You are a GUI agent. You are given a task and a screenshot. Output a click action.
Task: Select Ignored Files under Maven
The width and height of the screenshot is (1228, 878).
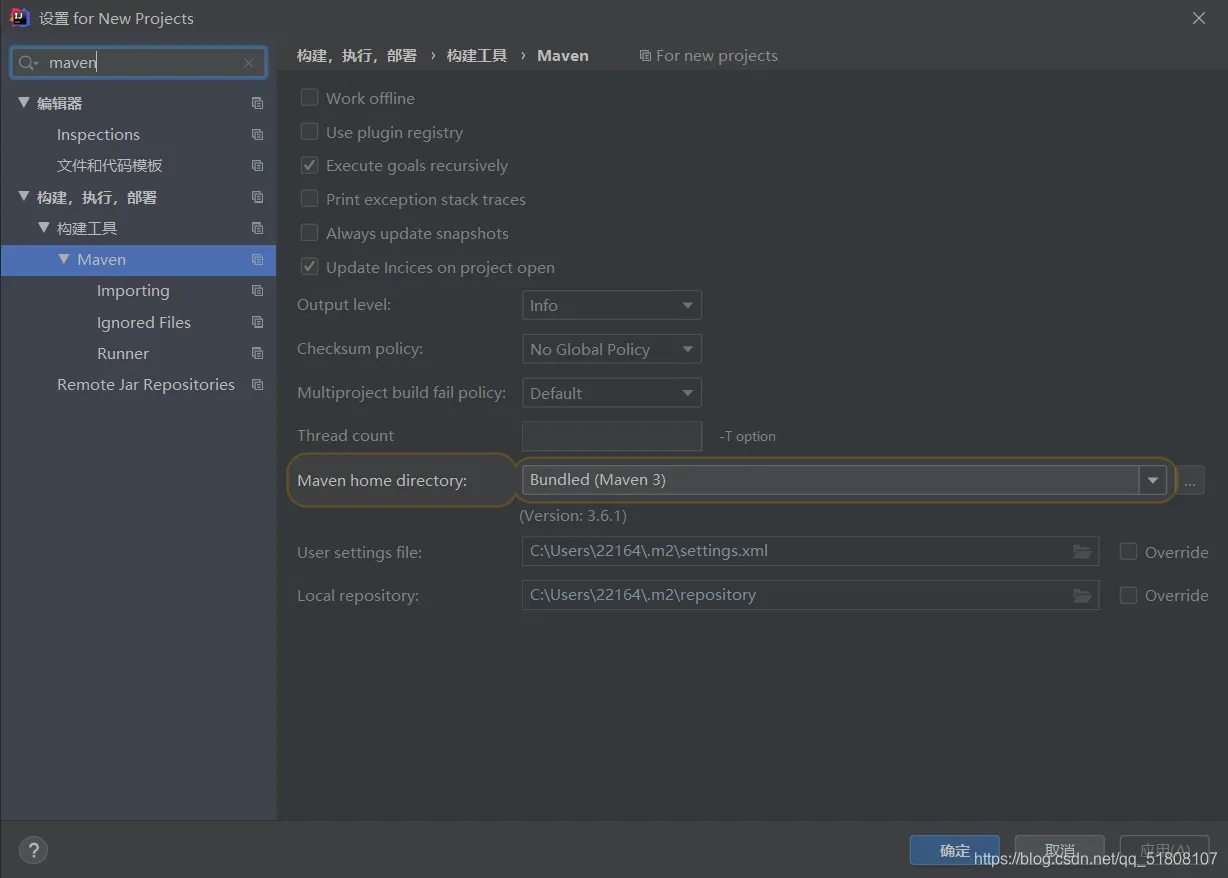coord(143,322)
